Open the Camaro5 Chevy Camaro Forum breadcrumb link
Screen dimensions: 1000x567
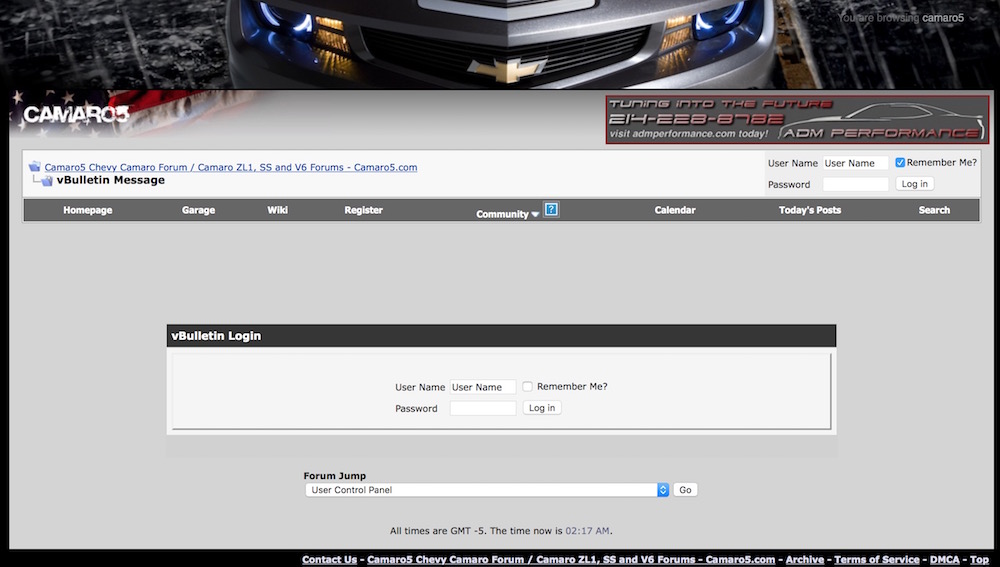pos(231,167)
